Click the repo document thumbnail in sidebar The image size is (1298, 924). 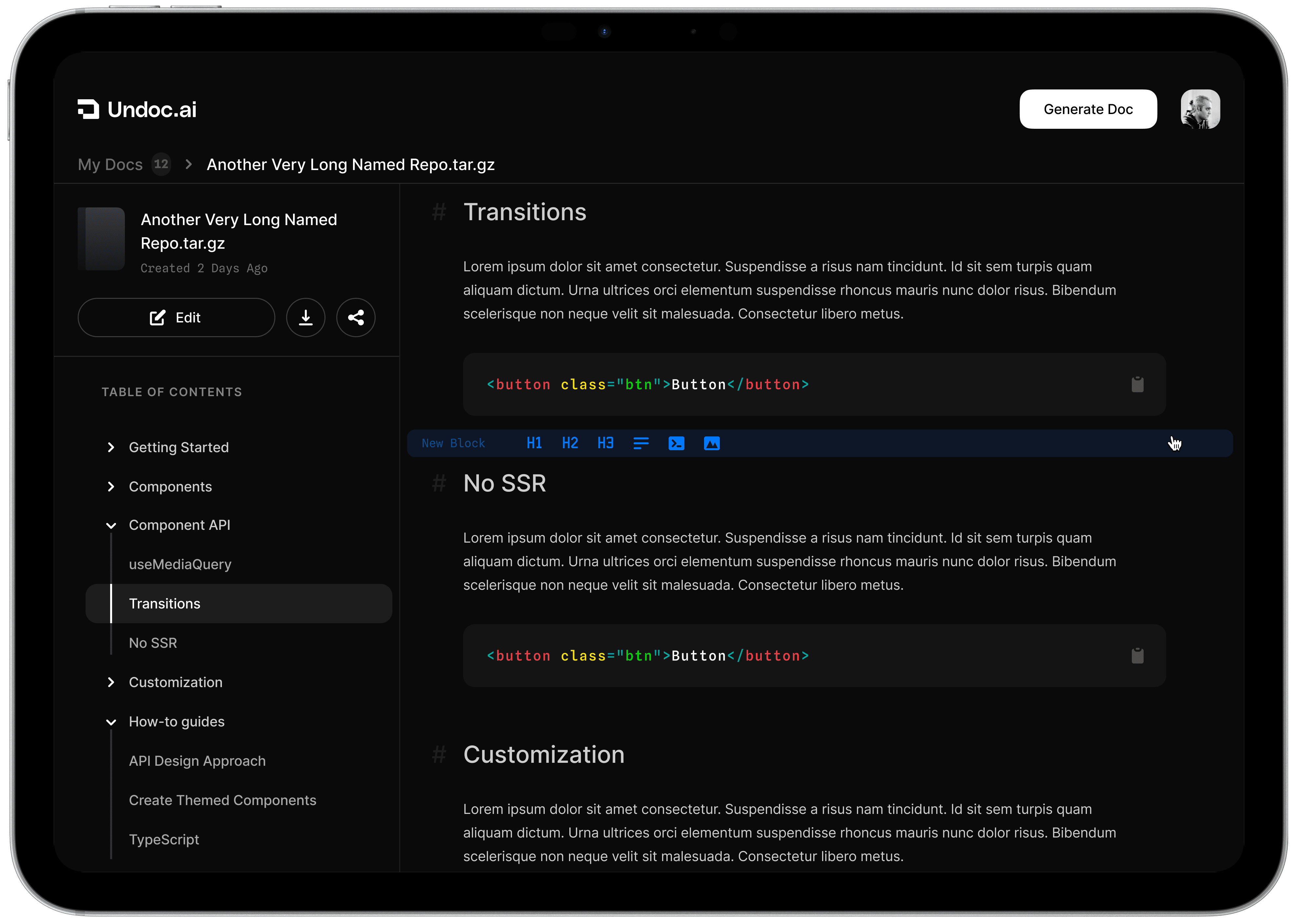[101, 239]
